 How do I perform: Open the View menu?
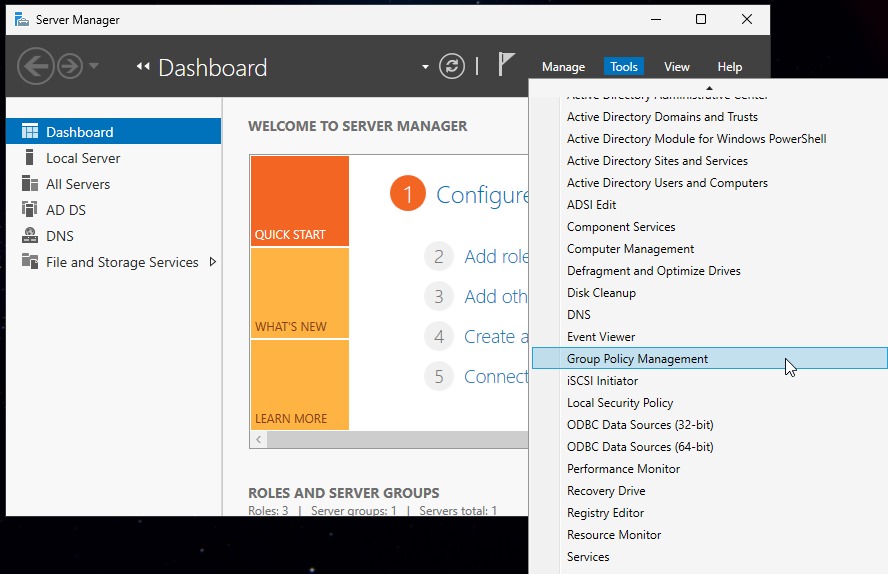click(676, 67)
